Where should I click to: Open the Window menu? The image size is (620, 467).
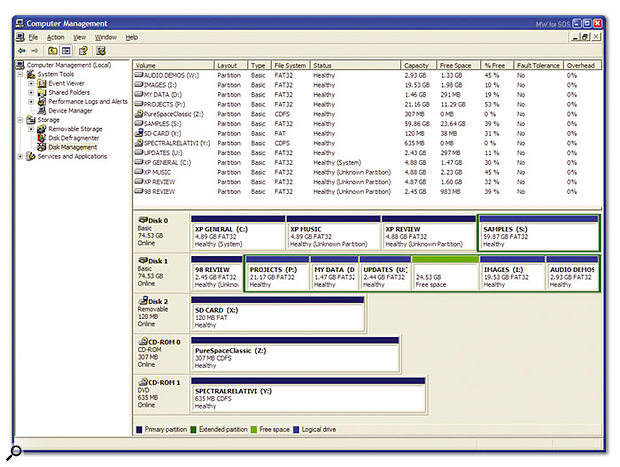[x=106, y=37]
